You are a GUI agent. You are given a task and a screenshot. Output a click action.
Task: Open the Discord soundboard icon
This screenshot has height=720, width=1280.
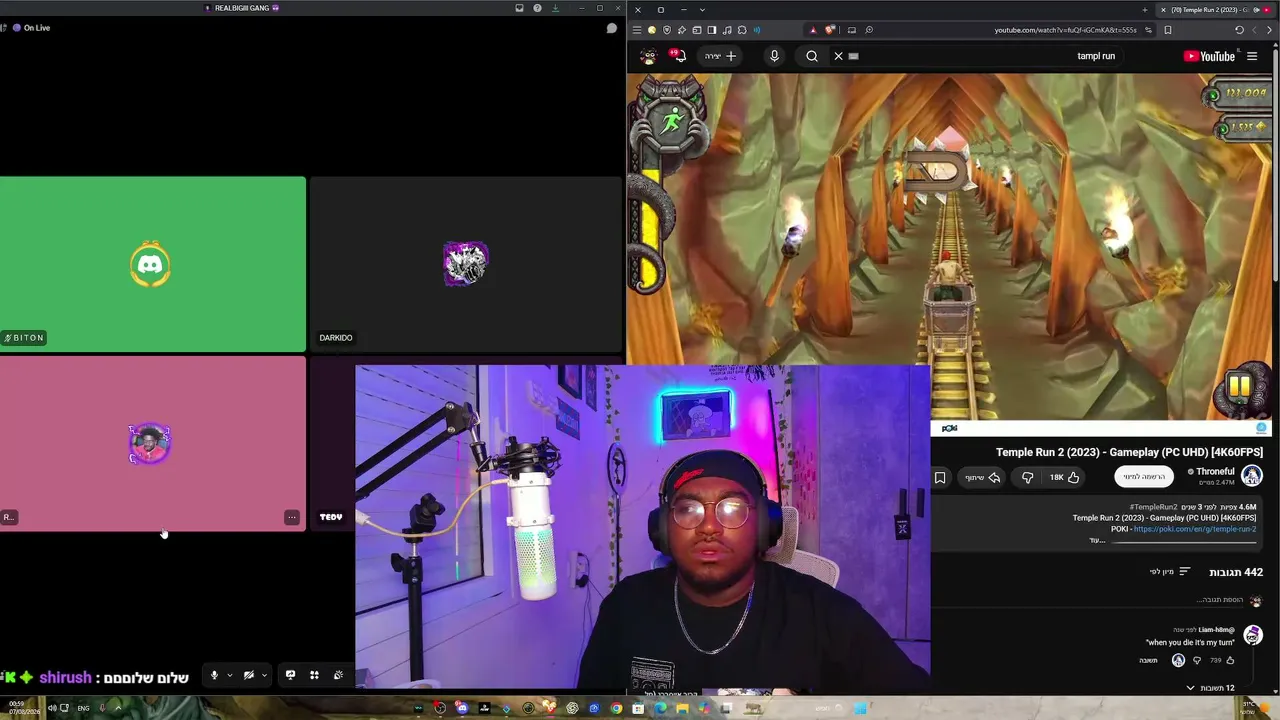[338, 675]
